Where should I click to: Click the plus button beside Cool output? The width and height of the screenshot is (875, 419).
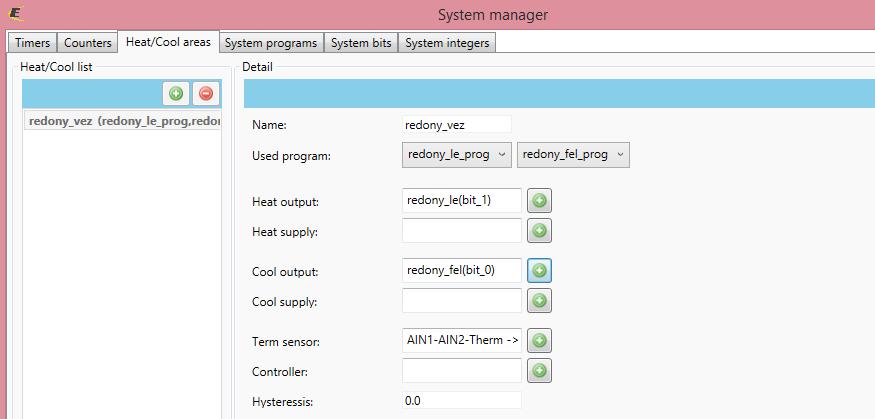coord(539,271)
